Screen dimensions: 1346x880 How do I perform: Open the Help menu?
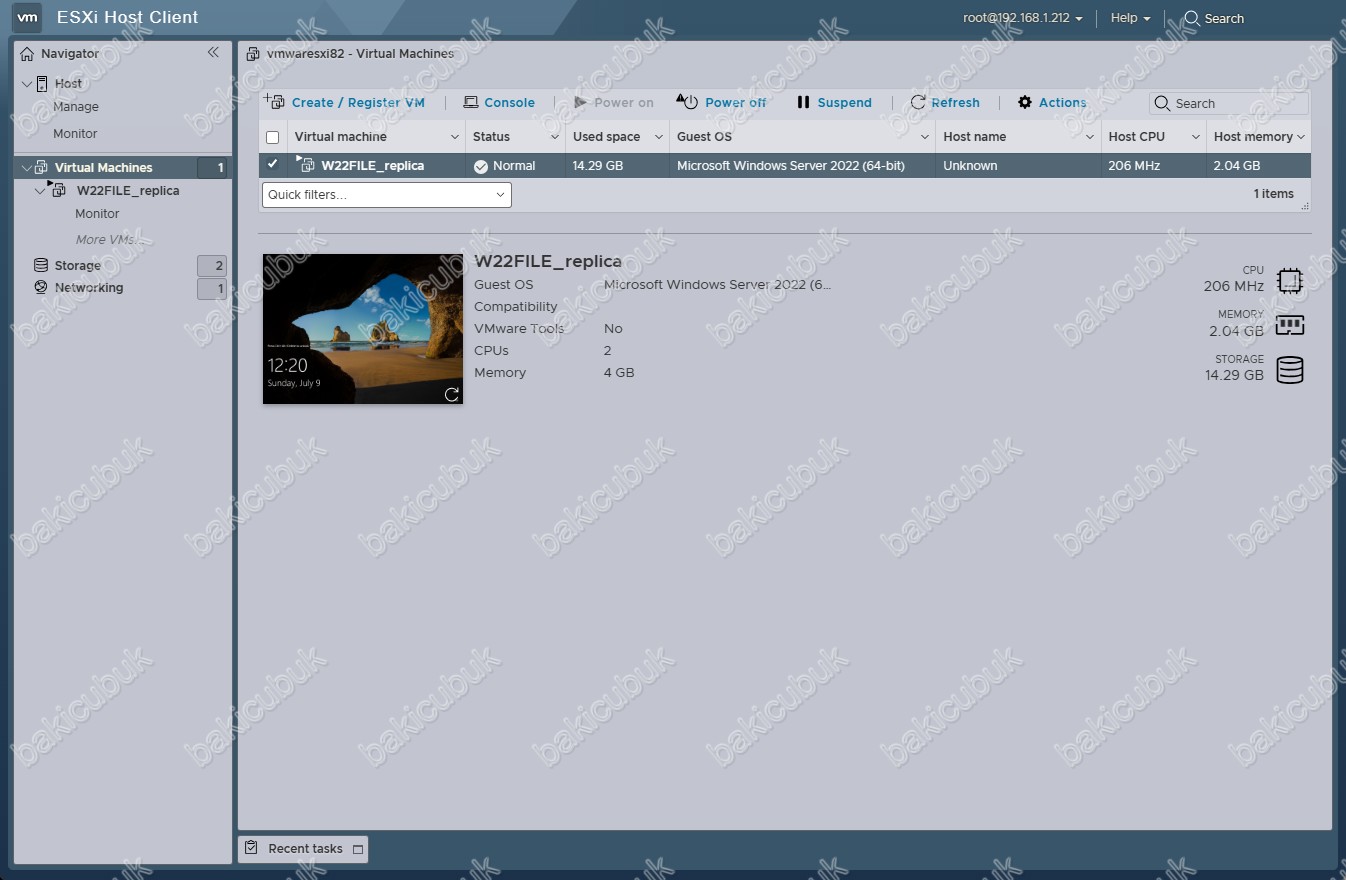[x=1130, y=18]
